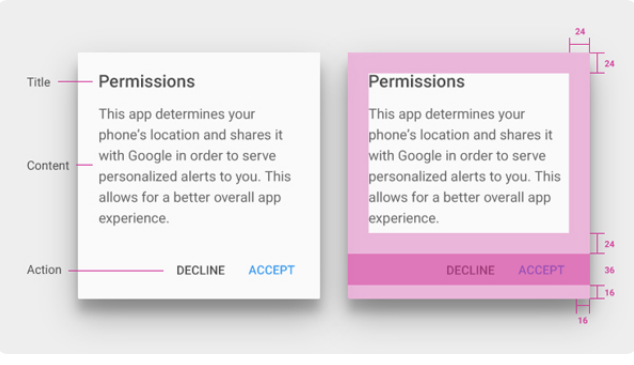Click the body paragraph in the white dialog

click(194, 166)
